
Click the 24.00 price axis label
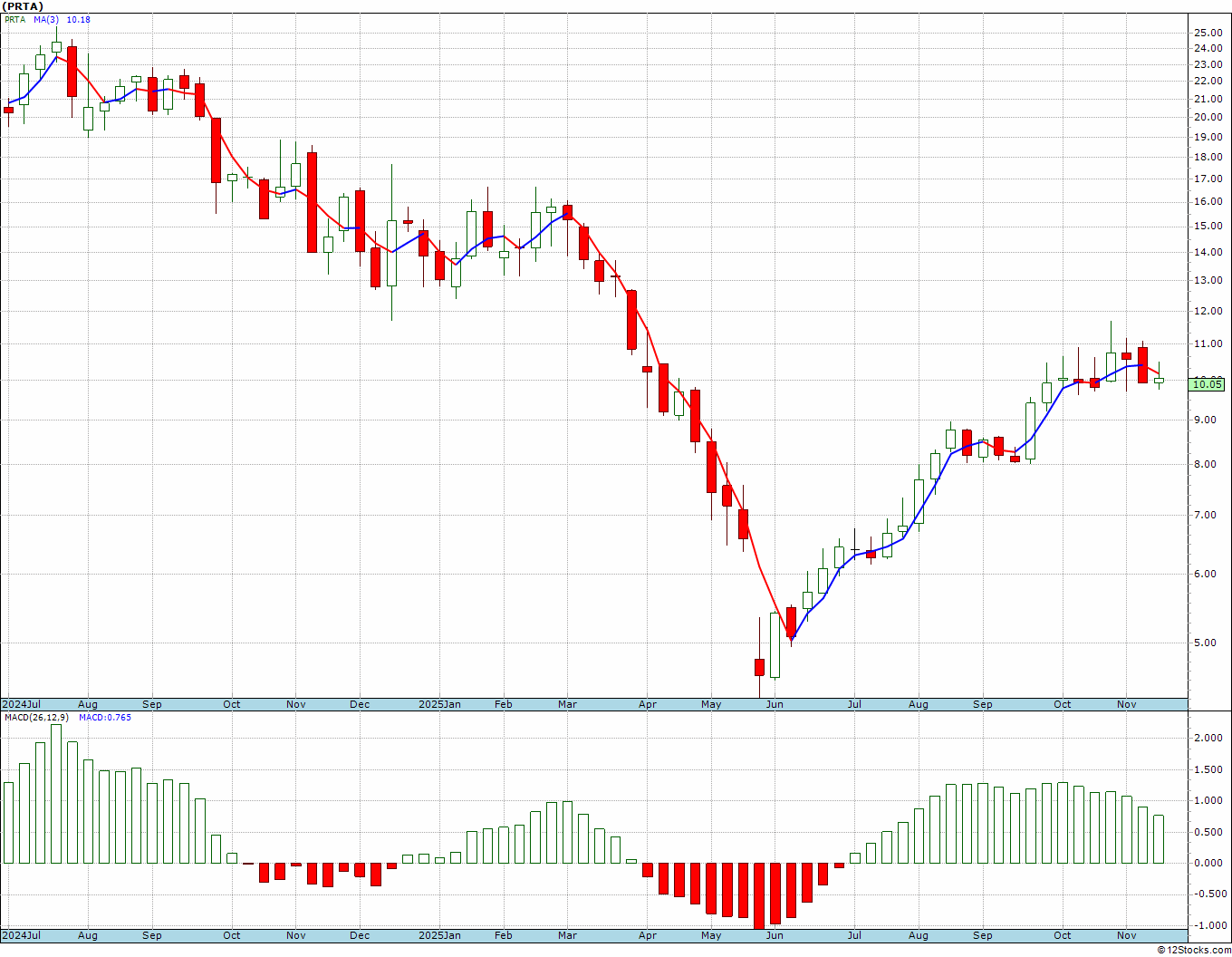pos(1208,49)
